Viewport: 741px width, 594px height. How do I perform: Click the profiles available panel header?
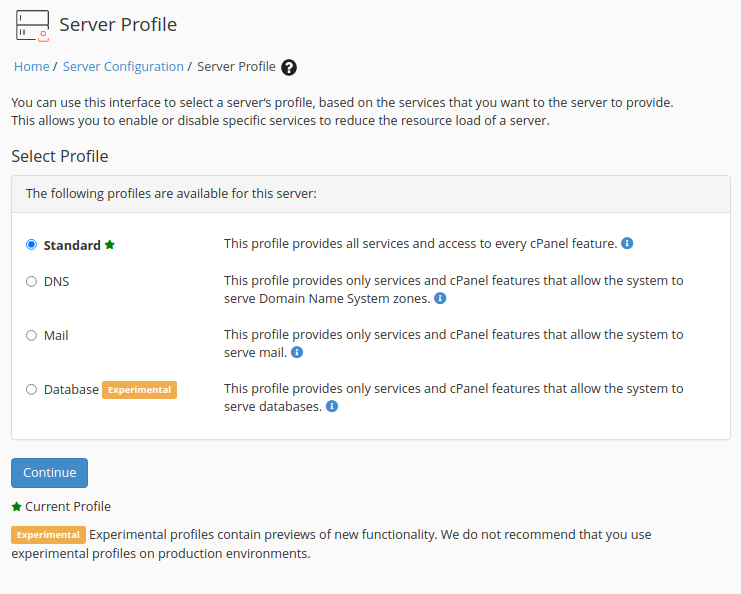click(x=170, y=194)
